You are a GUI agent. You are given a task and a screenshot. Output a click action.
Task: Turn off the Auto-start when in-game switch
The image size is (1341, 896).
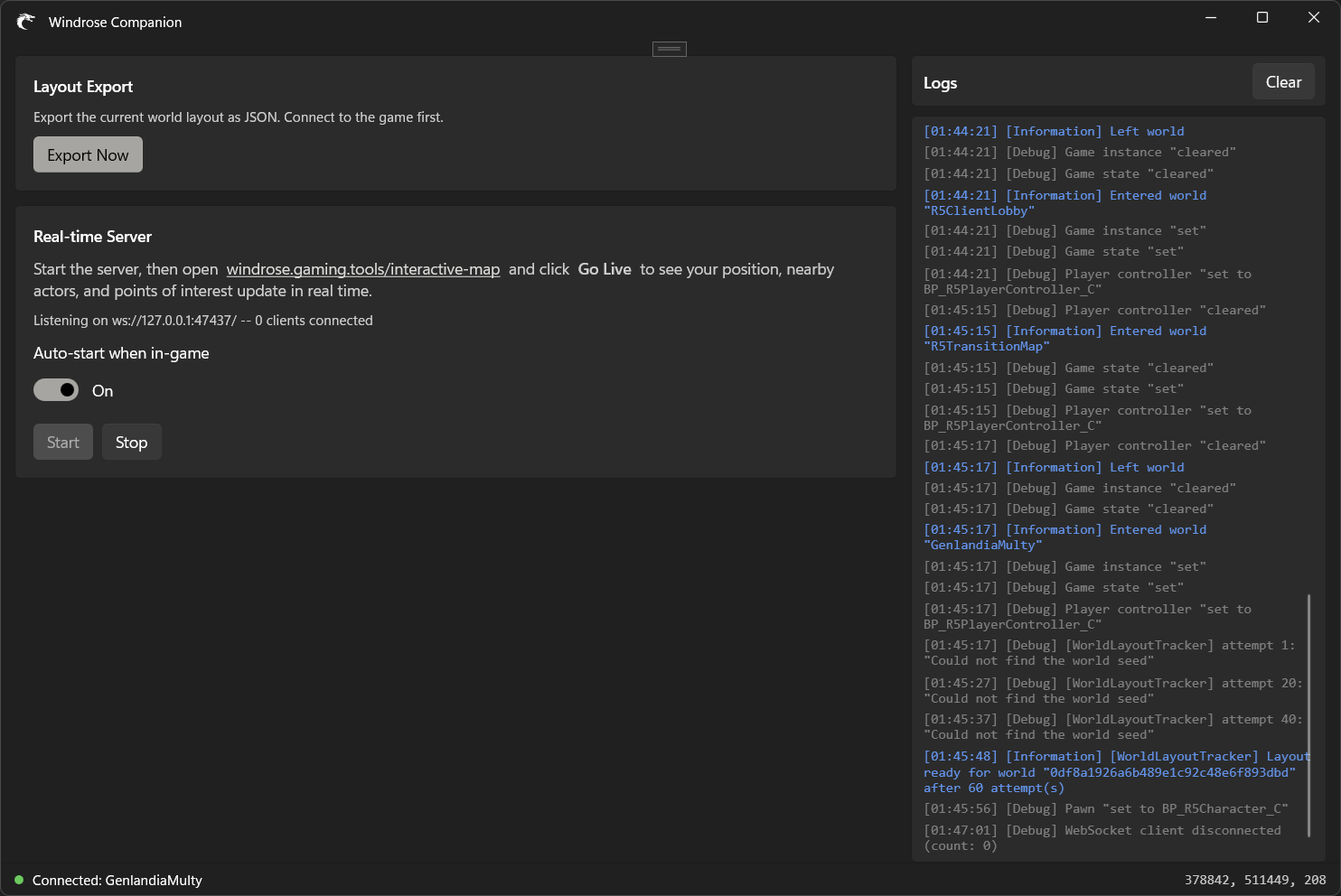click(56, 390)
